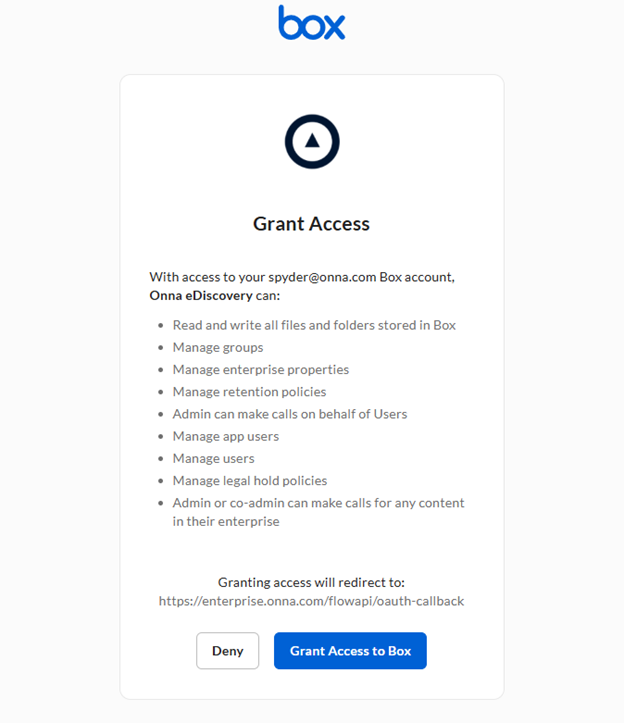
Task: Select the spyder@onna.com email text
Action: 321,277
